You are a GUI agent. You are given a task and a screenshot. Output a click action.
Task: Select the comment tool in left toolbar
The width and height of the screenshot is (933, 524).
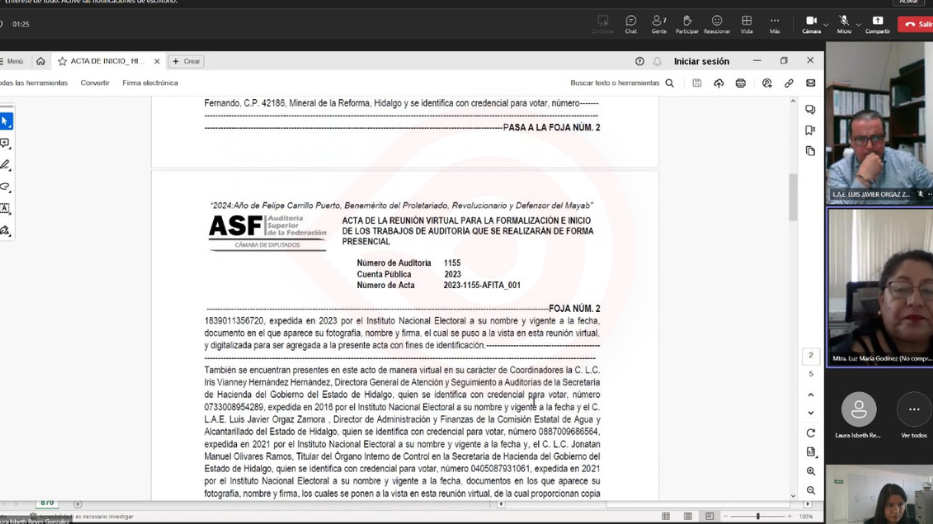tap(5, 144)
